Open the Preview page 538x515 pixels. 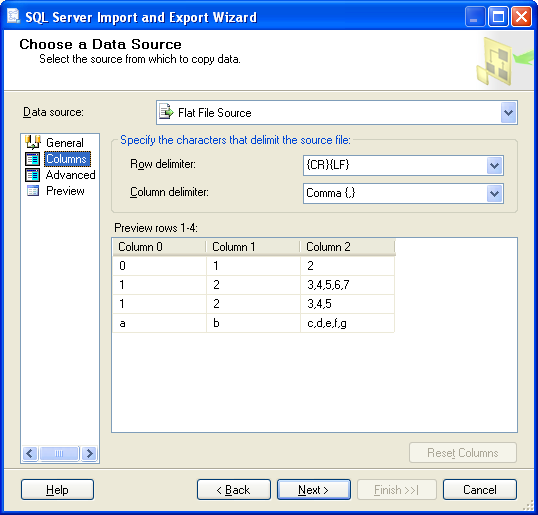(x=65, y=191)
